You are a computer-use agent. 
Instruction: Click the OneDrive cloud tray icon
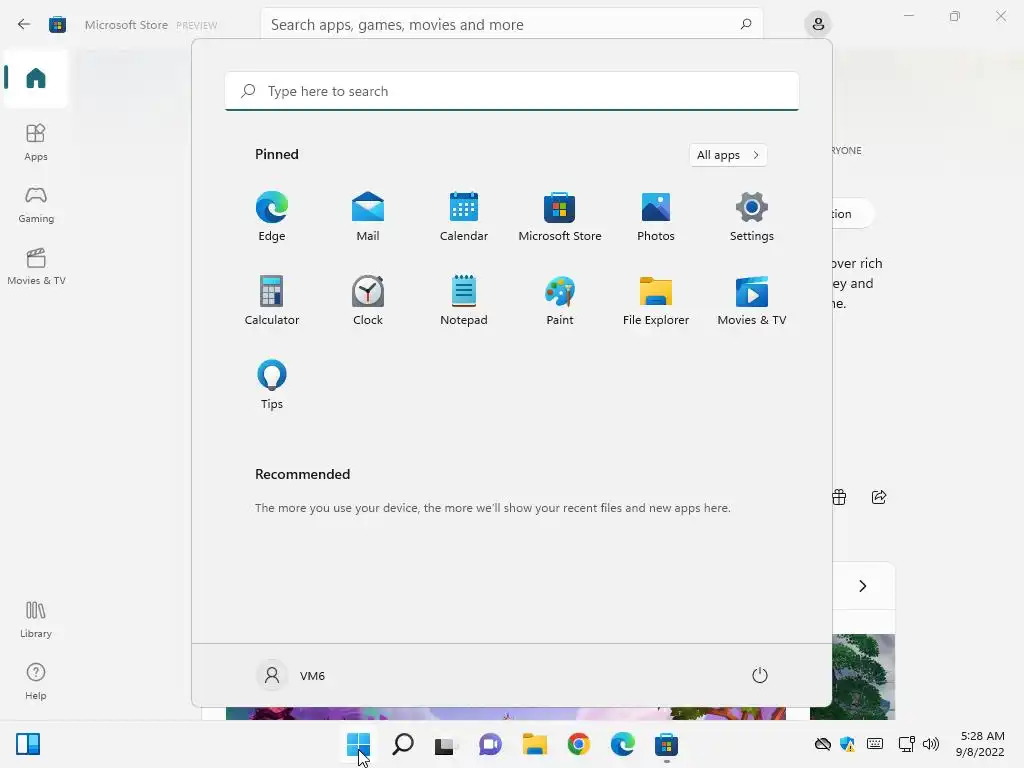tap(823, 744)
